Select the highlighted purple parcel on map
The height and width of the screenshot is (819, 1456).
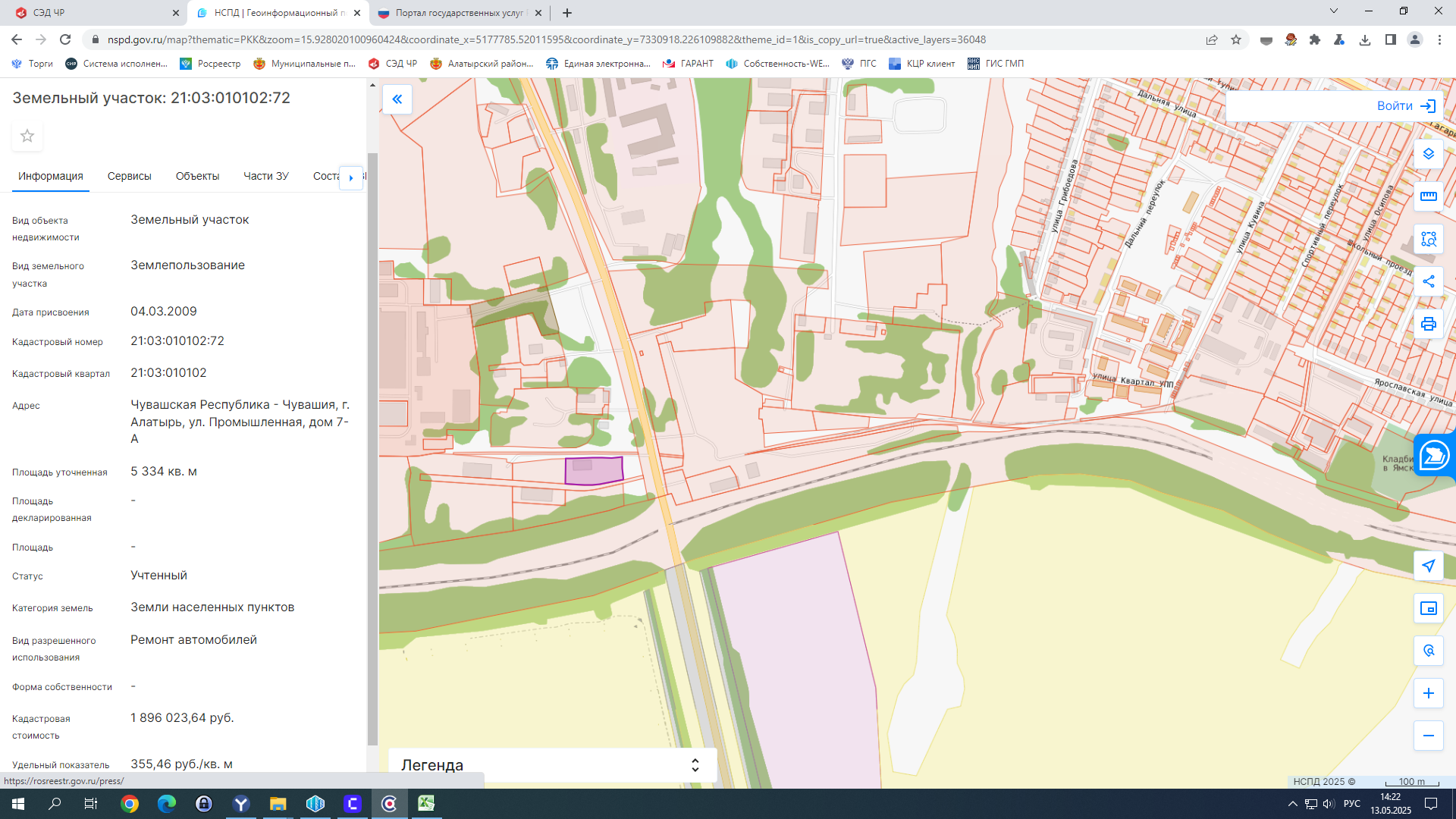594,470
